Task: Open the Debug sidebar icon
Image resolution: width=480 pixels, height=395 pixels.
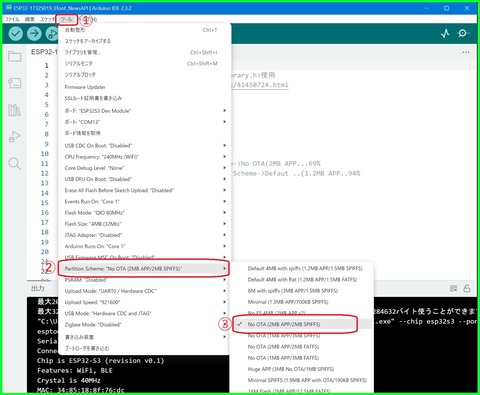Action: click(15, 136)
